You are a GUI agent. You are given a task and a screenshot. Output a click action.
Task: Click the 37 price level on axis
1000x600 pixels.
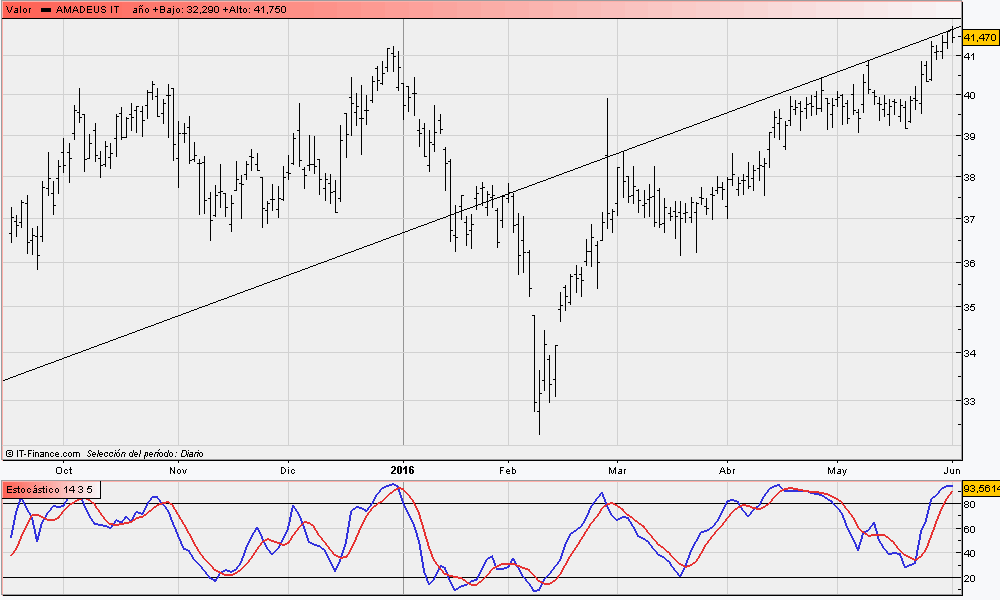[968, 219]
